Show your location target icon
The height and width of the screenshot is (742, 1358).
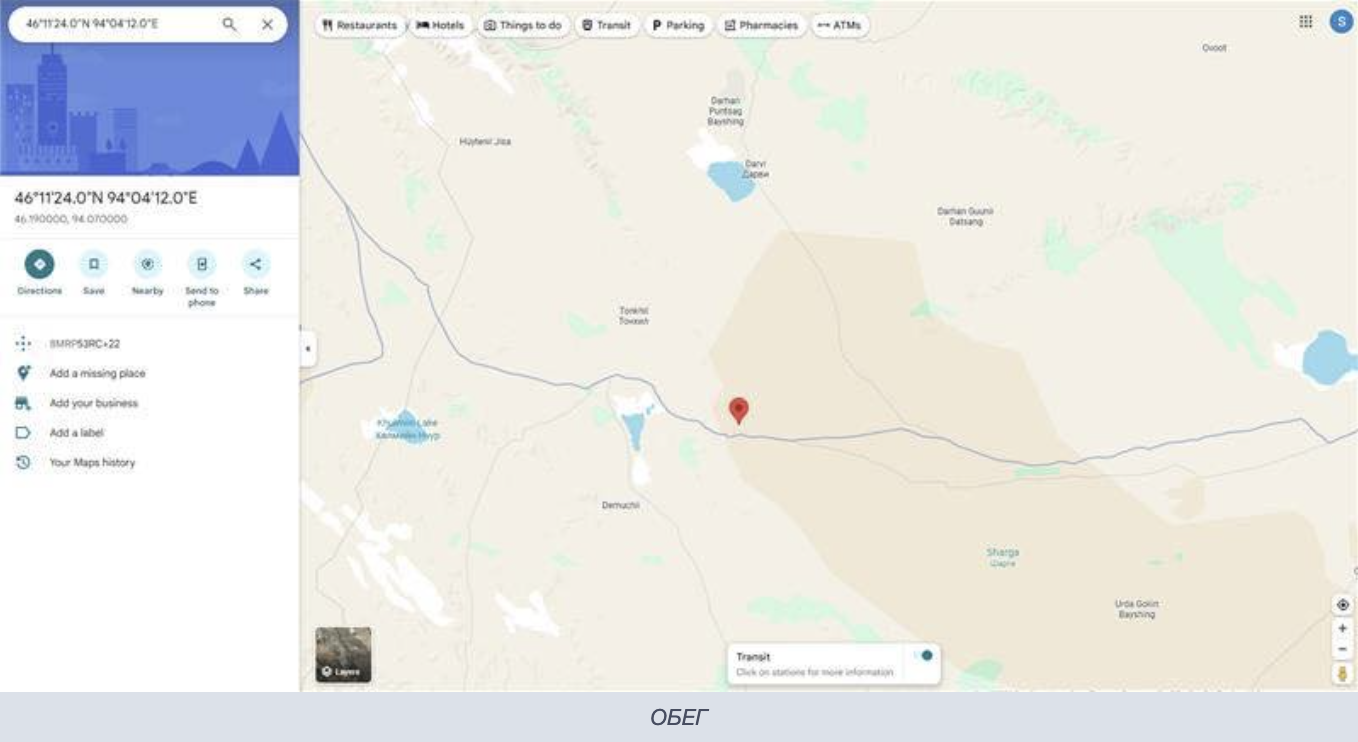pyautogui.click(x=1342, y=605)
